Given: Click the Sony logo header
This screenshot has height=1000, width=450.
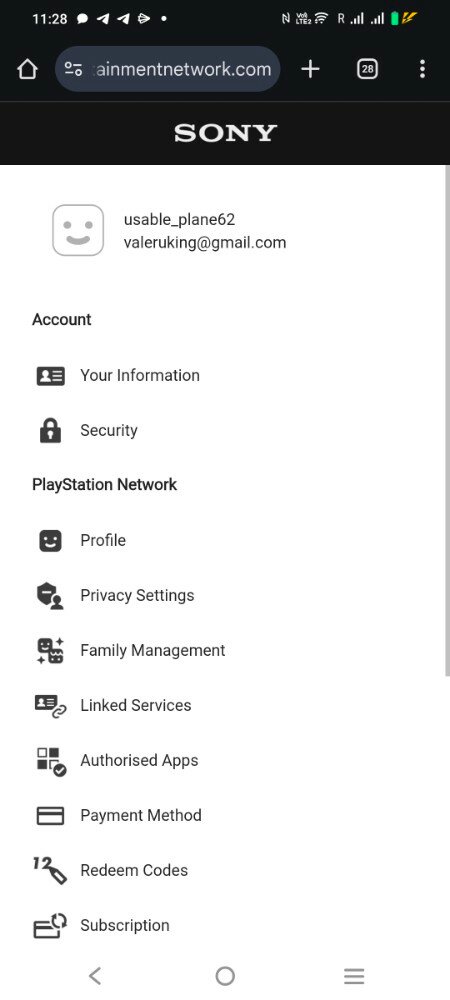Looking at the screenshot, I should [x=225, y=133].
